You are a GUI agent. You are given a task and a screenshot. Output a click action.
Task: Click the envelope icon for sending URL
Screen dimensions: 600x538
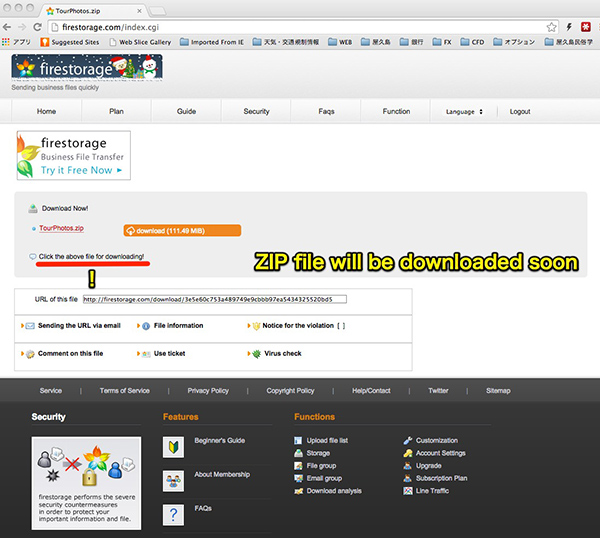point(30,326)
